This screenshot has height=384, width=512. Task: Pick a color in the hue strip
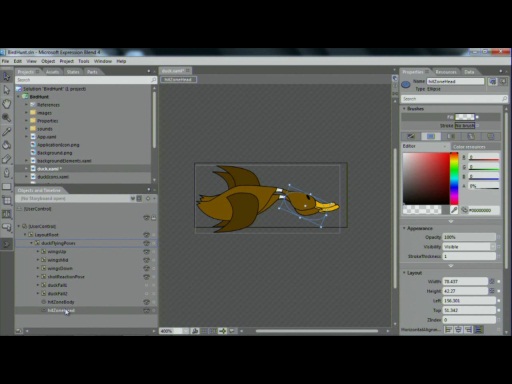[x=454, y=179]
